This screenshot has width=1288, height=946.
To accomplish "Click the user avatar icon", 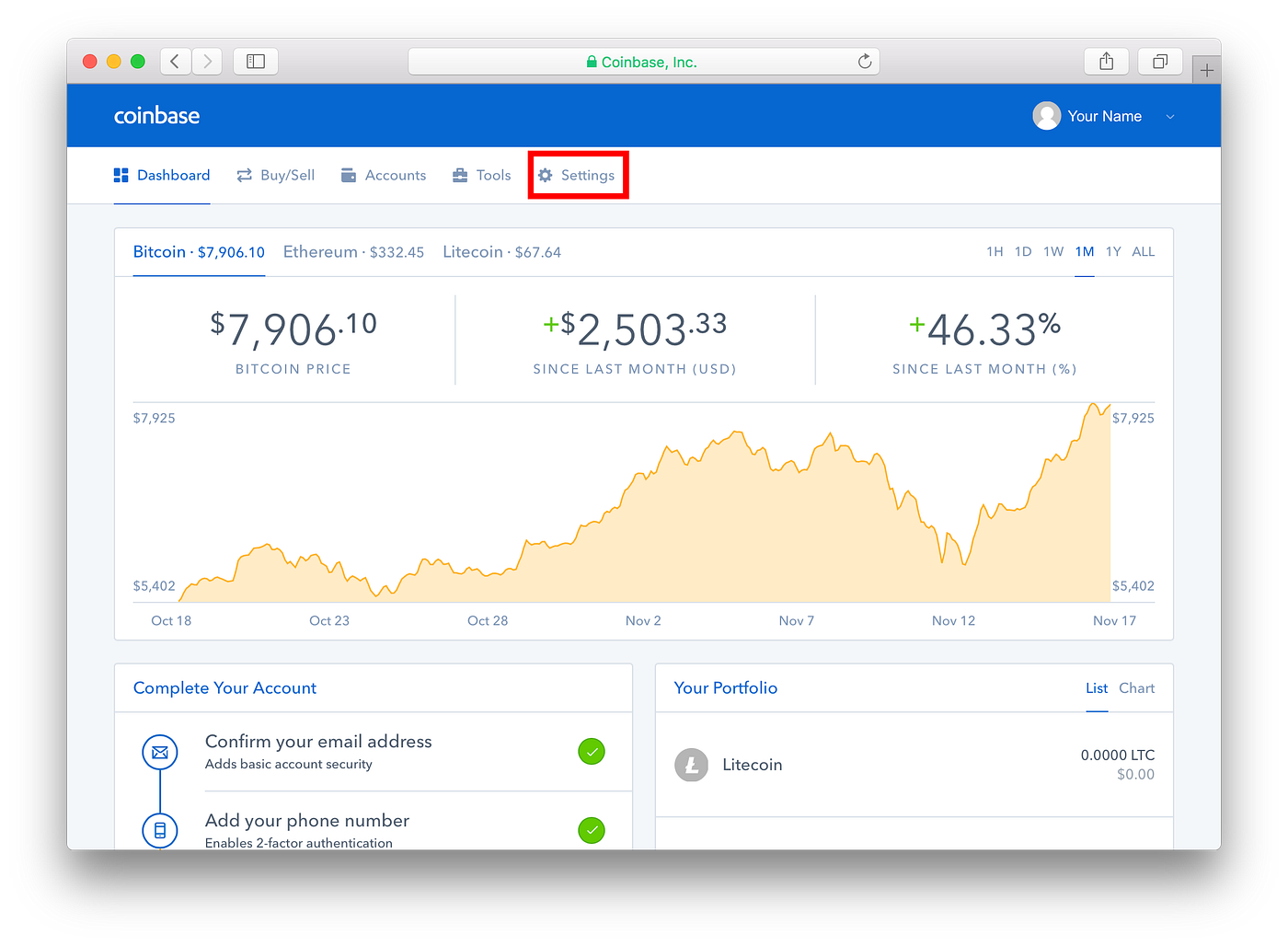I will [1047, 116].
